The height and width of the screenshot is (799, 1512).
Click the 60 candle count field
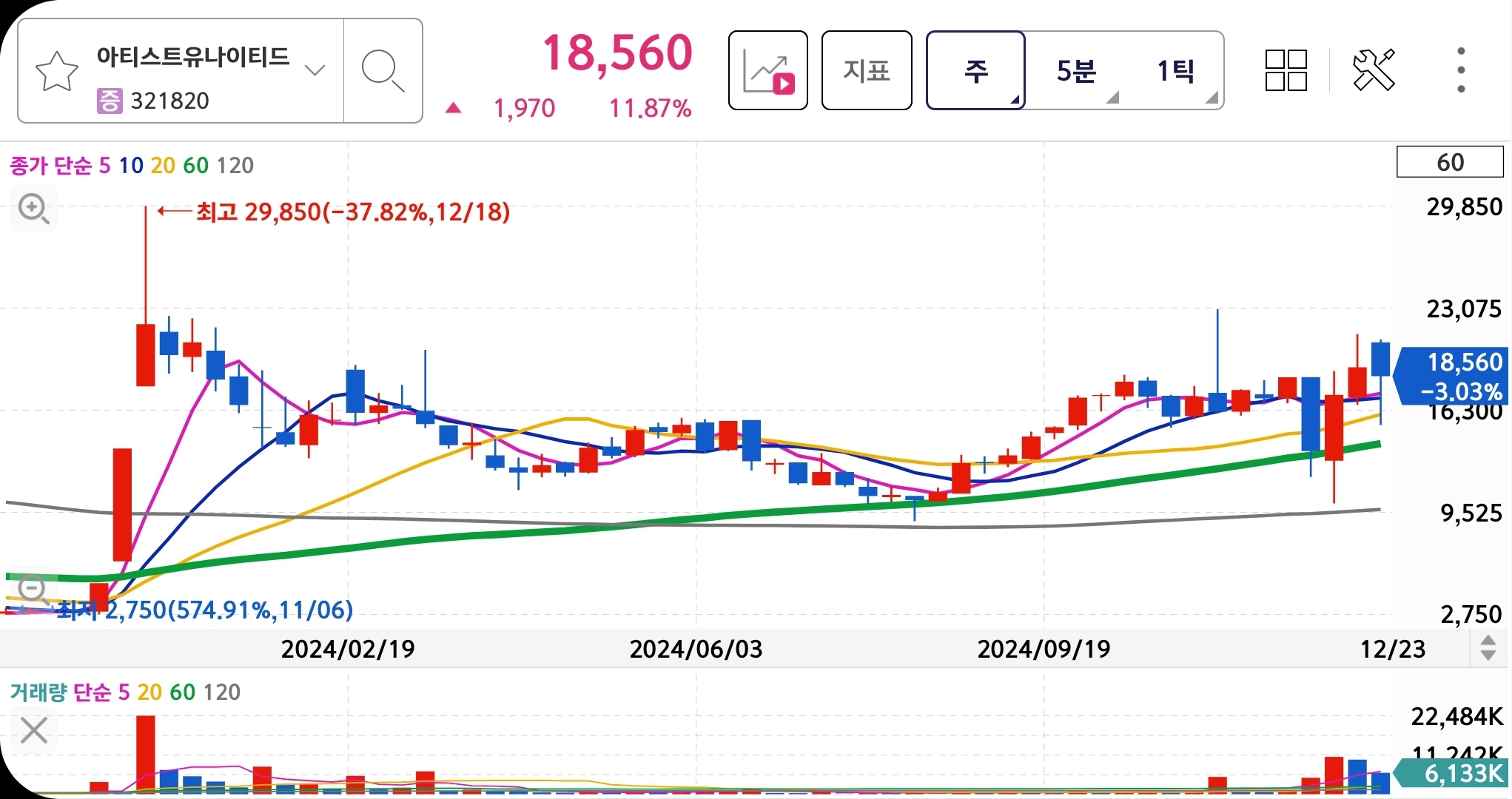[x=1450, y=162]
